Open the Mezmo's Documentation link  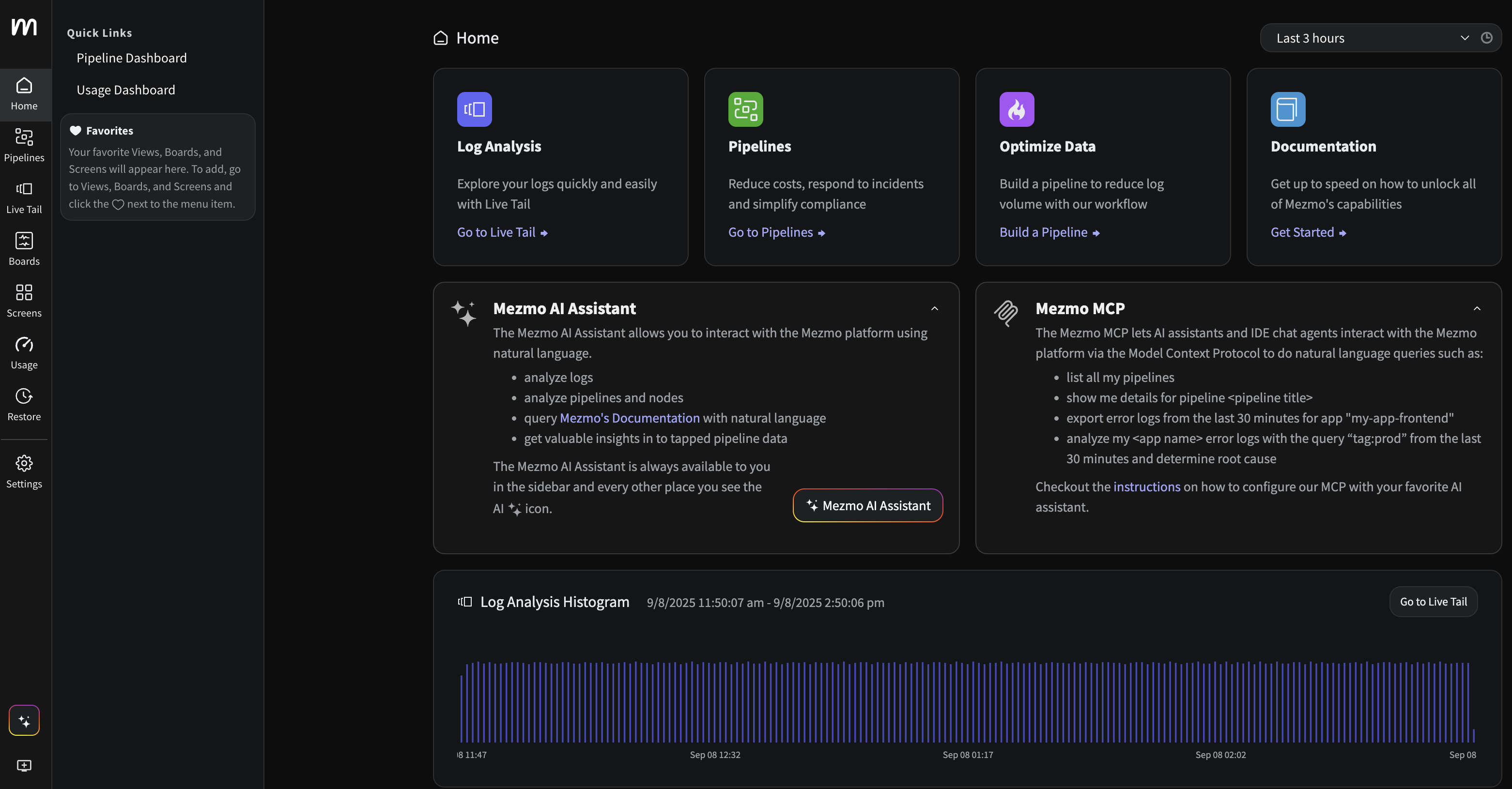pyautogui.click(x=630, y=418)
